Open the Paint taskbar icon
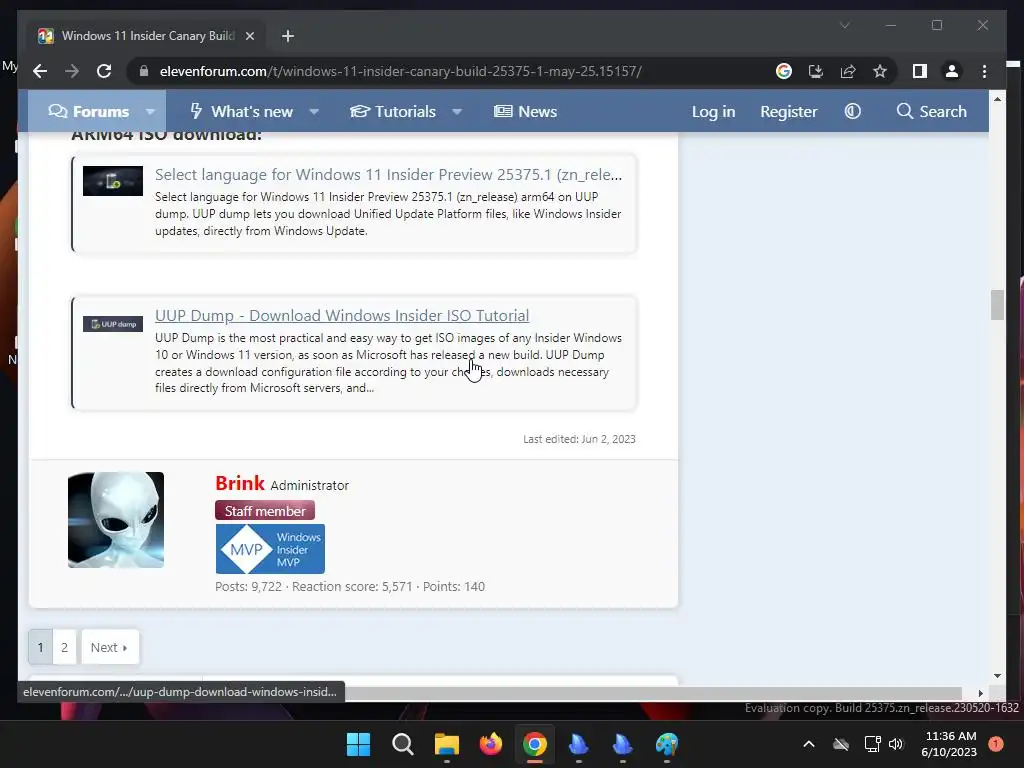 667,744
